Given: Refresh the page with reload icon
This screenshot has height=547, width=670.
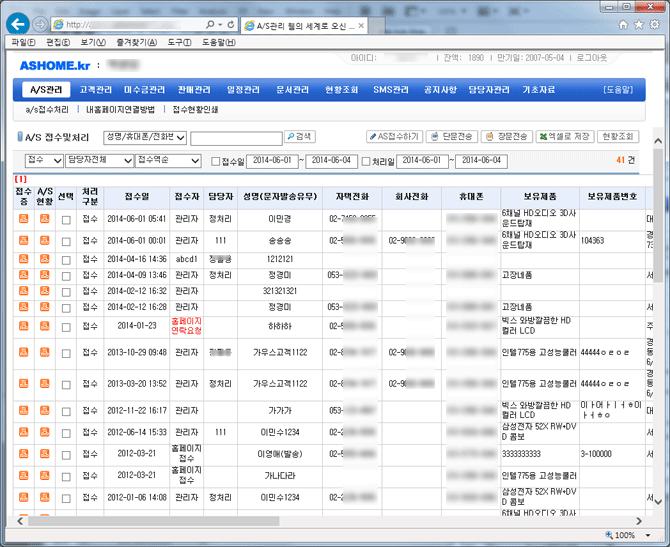Looking at the screenshot, I should pos(231,25).
